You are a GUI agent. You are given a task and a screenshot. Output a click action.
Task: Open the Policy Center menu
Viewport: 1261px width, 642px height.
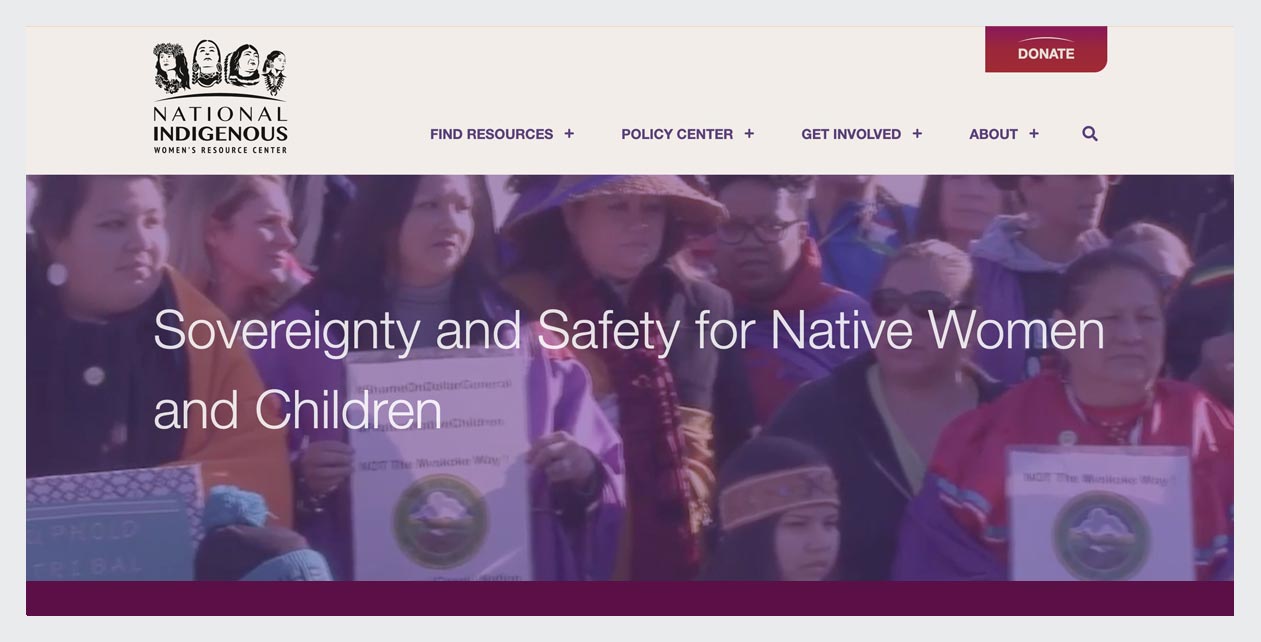tap(677, 134)
